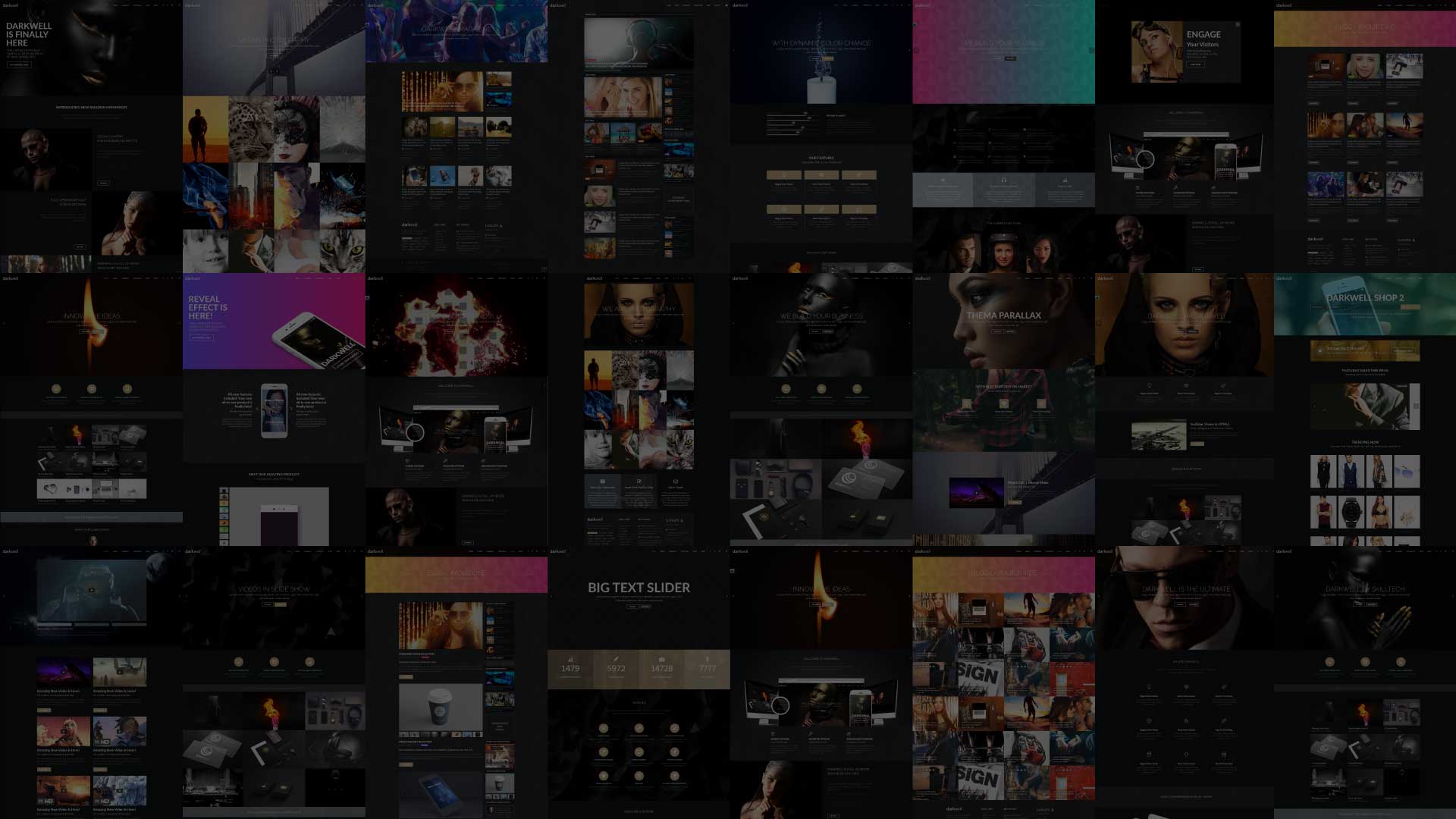Viewport: 1456px width, 819px height.
Task: Open the 'Big Text Slider' headline
Action: (639, 588)
